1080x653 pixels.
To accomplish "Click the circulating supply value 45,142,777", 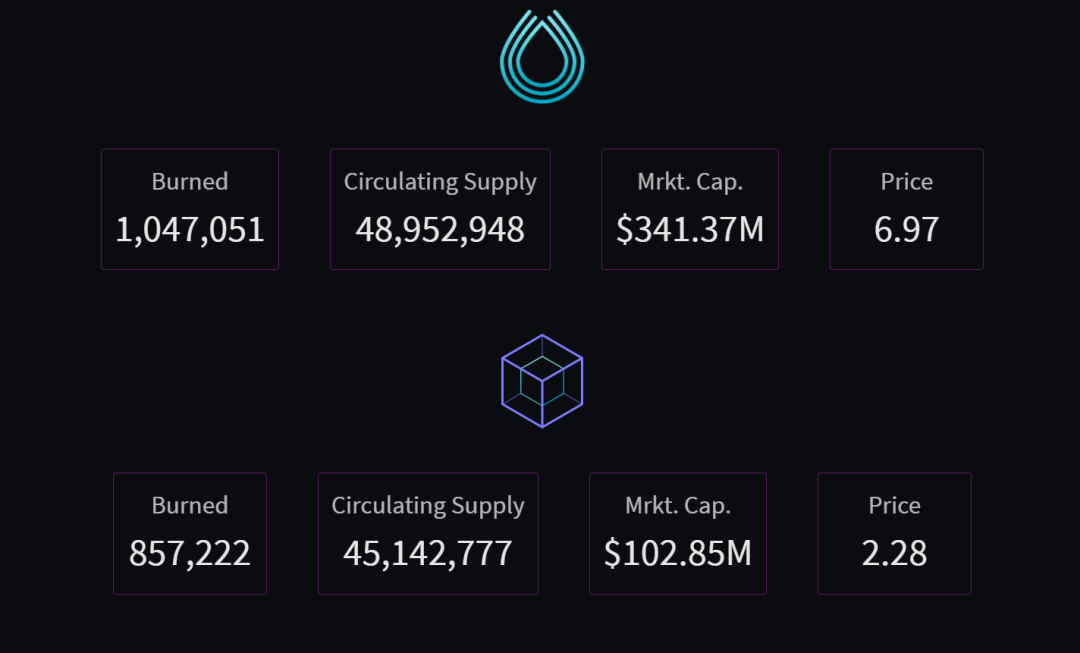I will (x=428, y=553).
